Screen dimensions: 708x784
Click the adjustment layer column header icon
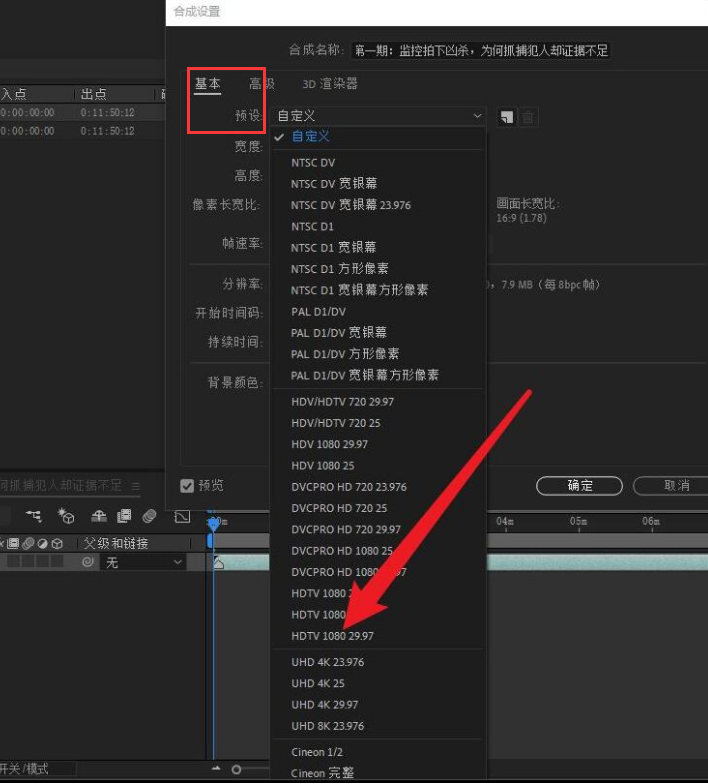click(x=43, y=544)
